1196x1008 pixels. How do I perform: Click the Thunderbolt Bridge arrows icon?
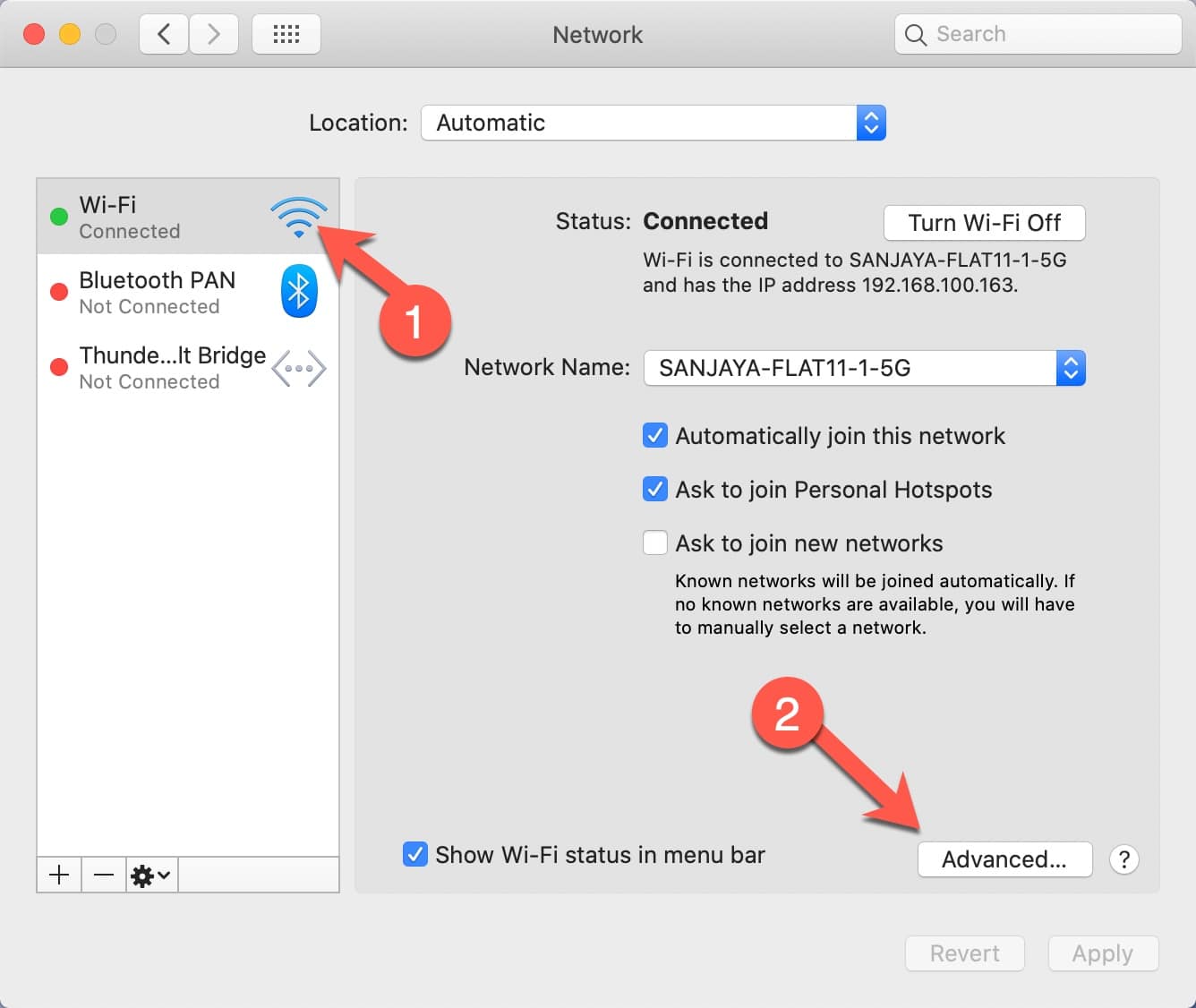pyautogui.click(x=299, y=368)
